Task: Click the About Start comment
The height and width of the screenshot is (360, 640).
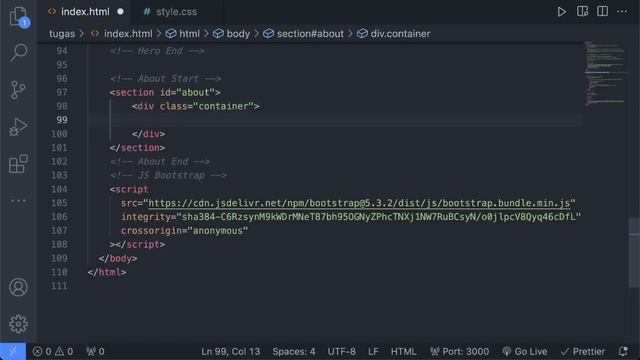Action: [165, 79]
